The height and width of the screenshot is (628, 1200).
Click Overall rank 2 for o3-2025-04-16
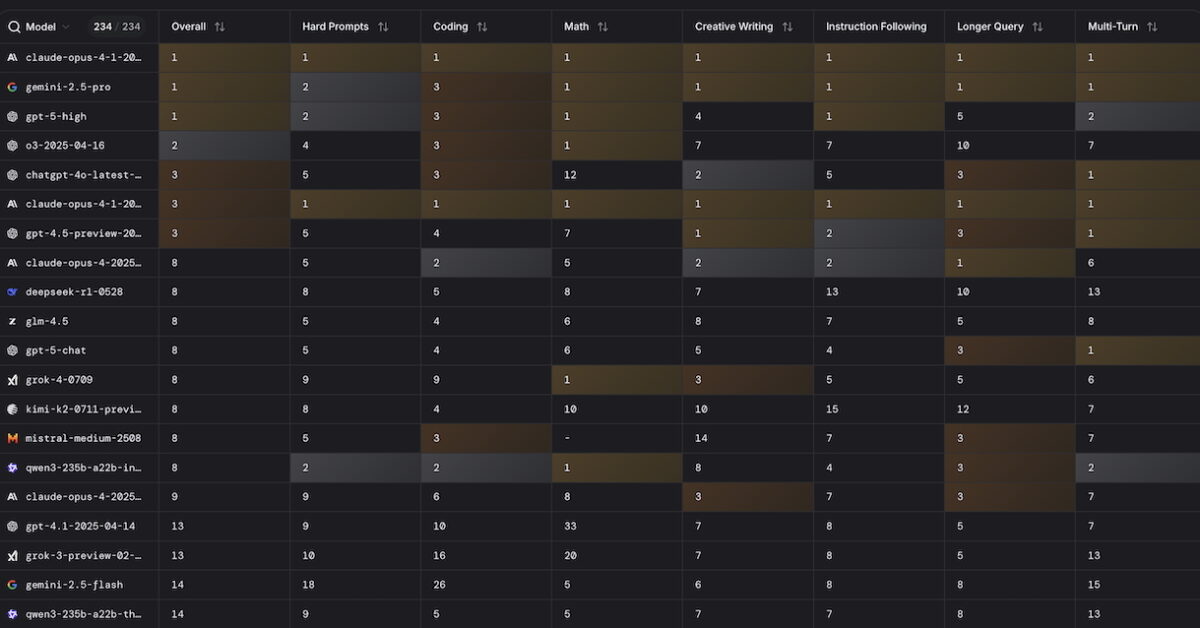click(x=174, y=146)
